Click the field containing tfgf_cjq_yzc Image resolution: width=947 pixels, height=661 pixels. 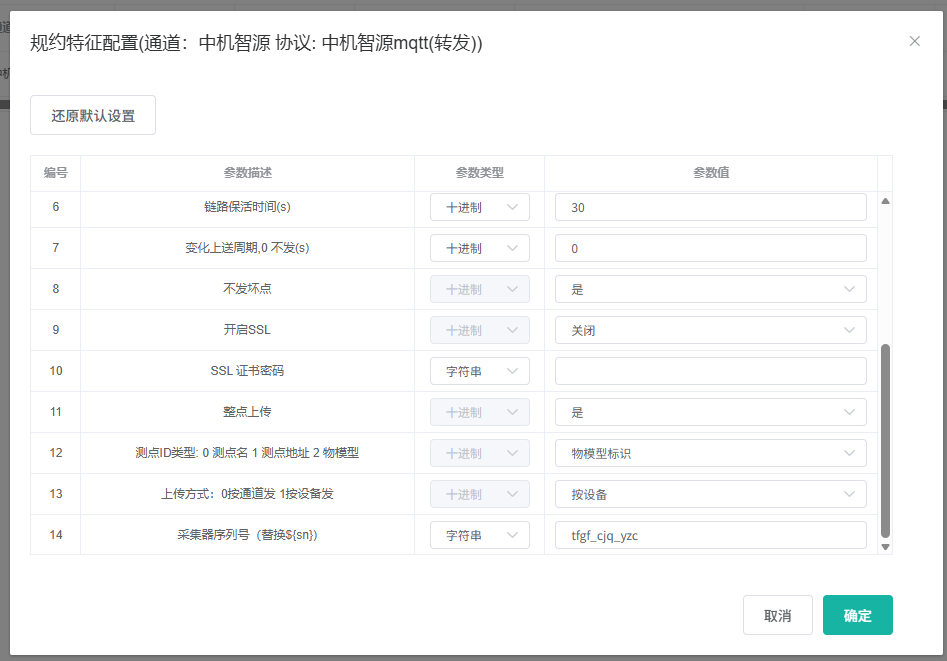[x=710, y=534]
